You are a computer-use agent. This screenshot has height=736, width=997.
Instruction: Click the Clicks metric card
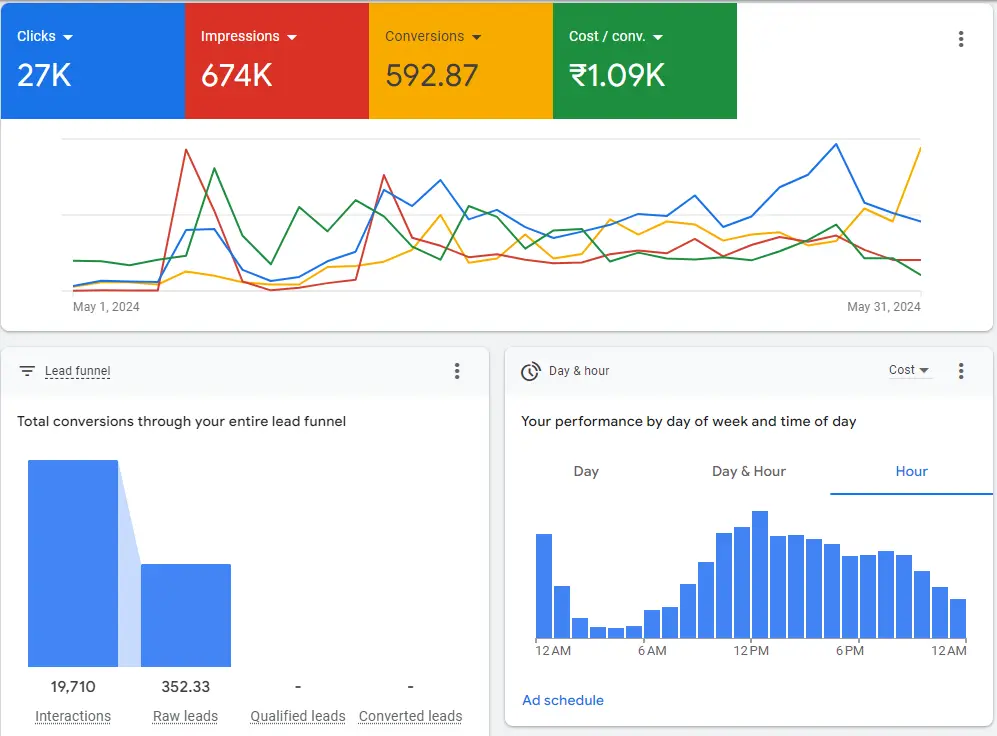point(92,60)
